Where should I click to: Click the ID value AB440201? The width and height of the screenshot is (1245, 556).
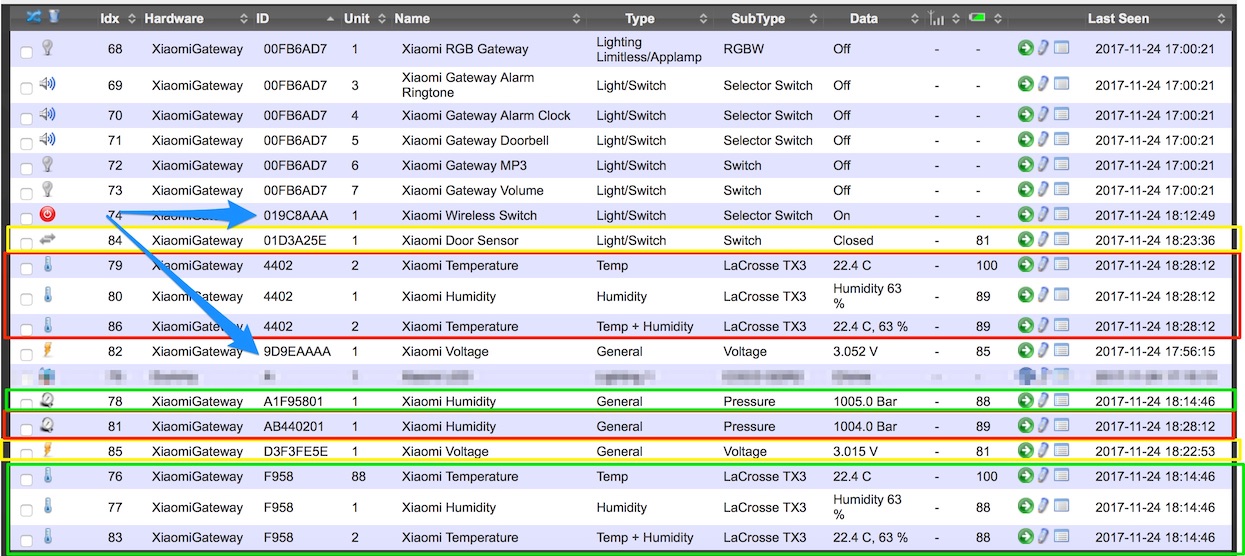tap(295, 426)
